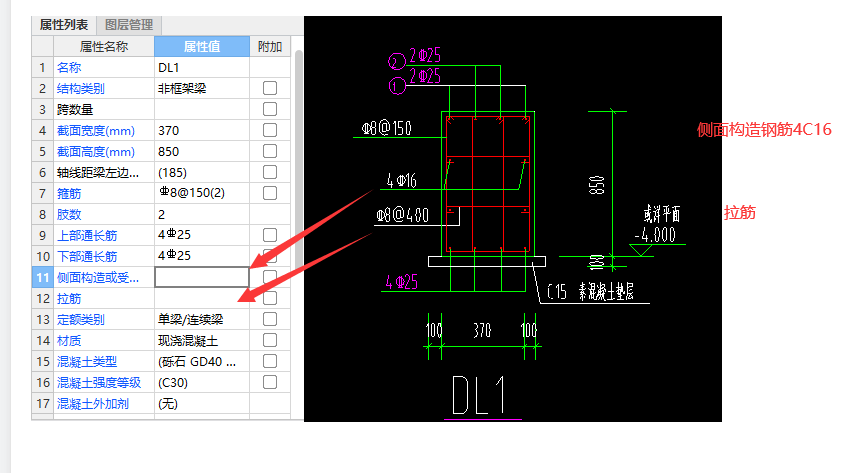Select the 结构类别 value 非框架梁

[x=182, y=88]
